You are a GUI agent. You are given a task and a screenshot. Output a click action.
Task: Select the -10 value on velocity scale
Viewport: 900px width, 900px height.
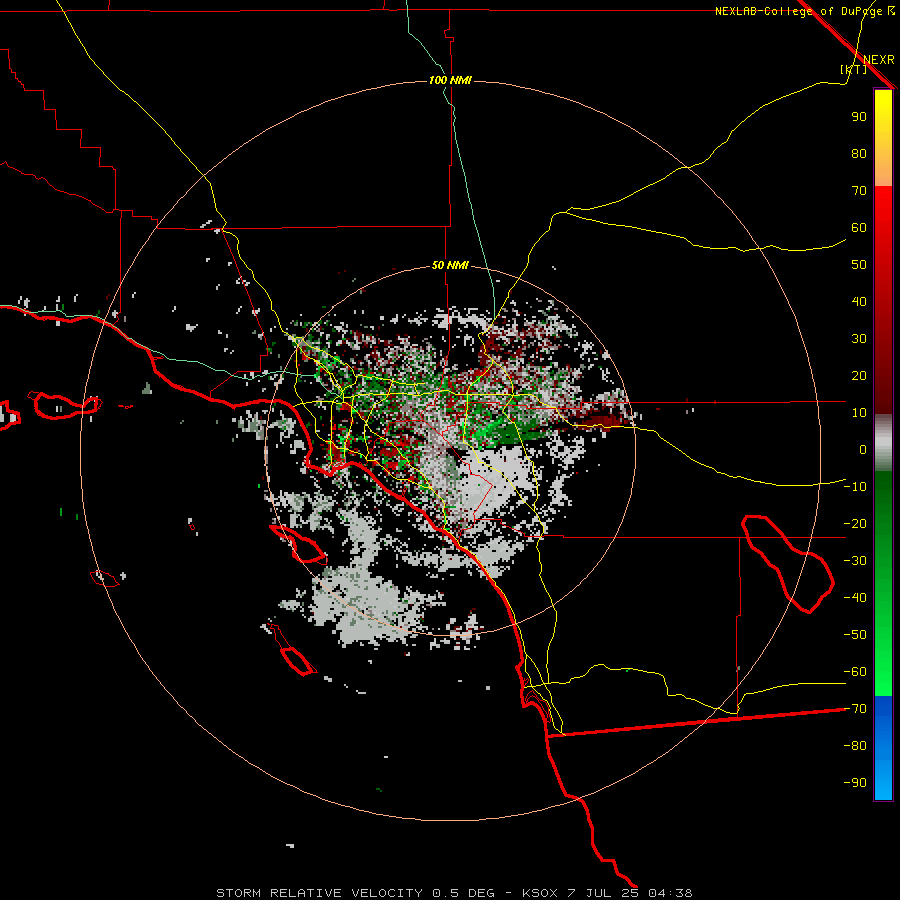(855, 487)
